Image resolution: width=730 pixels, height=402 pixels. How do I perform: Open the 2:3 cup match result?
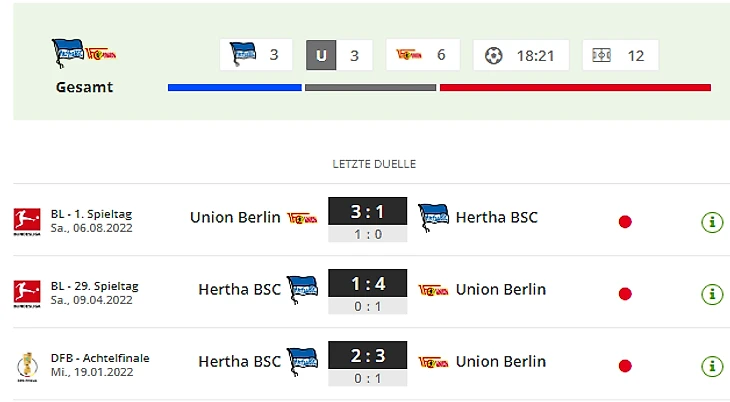click(x=367, y=356)
